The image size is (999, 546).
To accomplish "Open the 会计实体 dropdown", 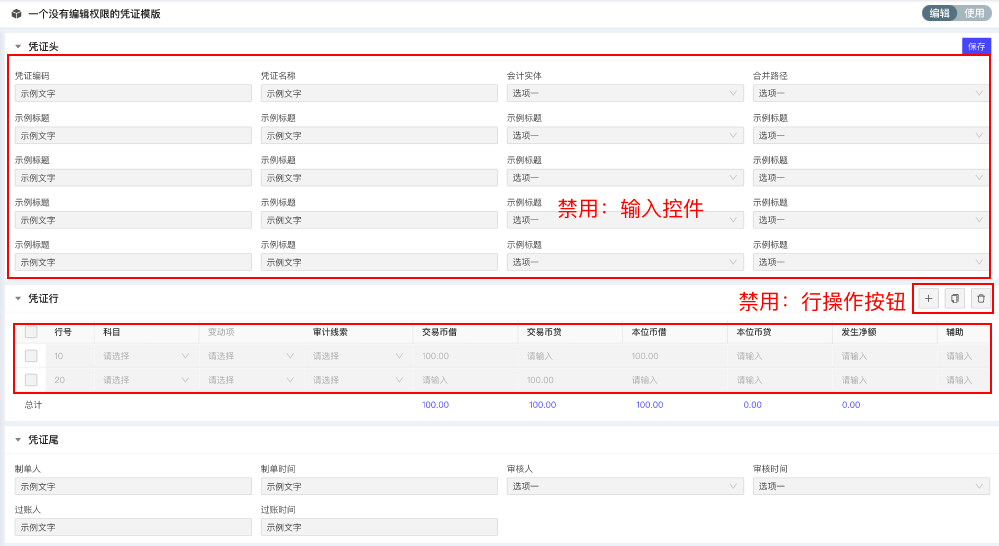I will [625, 93].
